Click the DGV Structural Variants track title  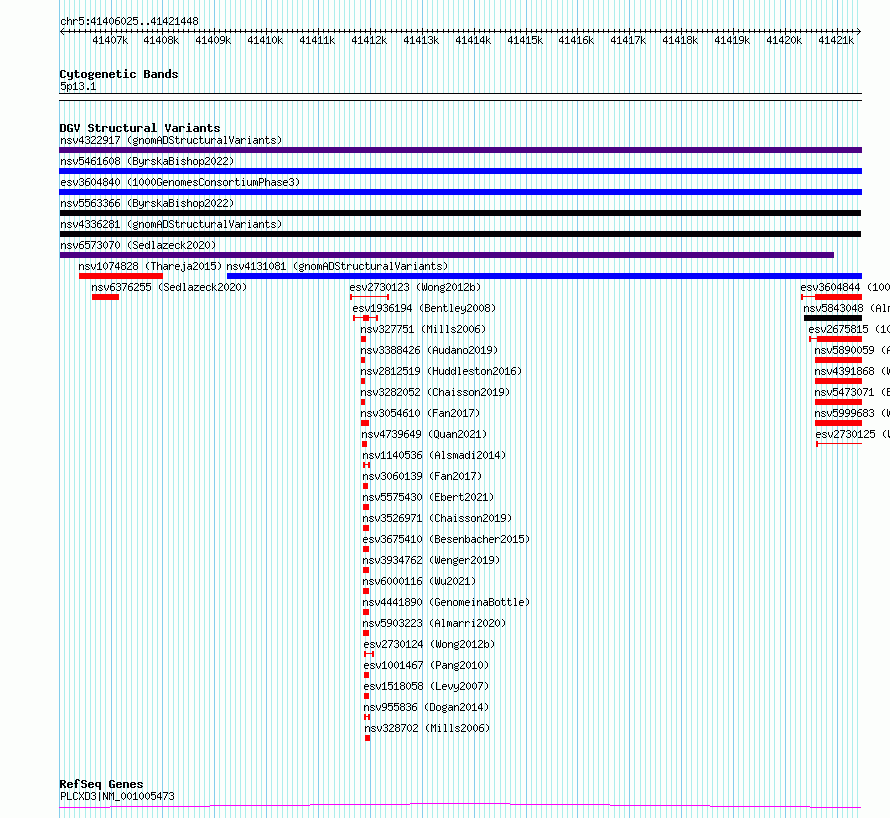[x=140, y=128]
